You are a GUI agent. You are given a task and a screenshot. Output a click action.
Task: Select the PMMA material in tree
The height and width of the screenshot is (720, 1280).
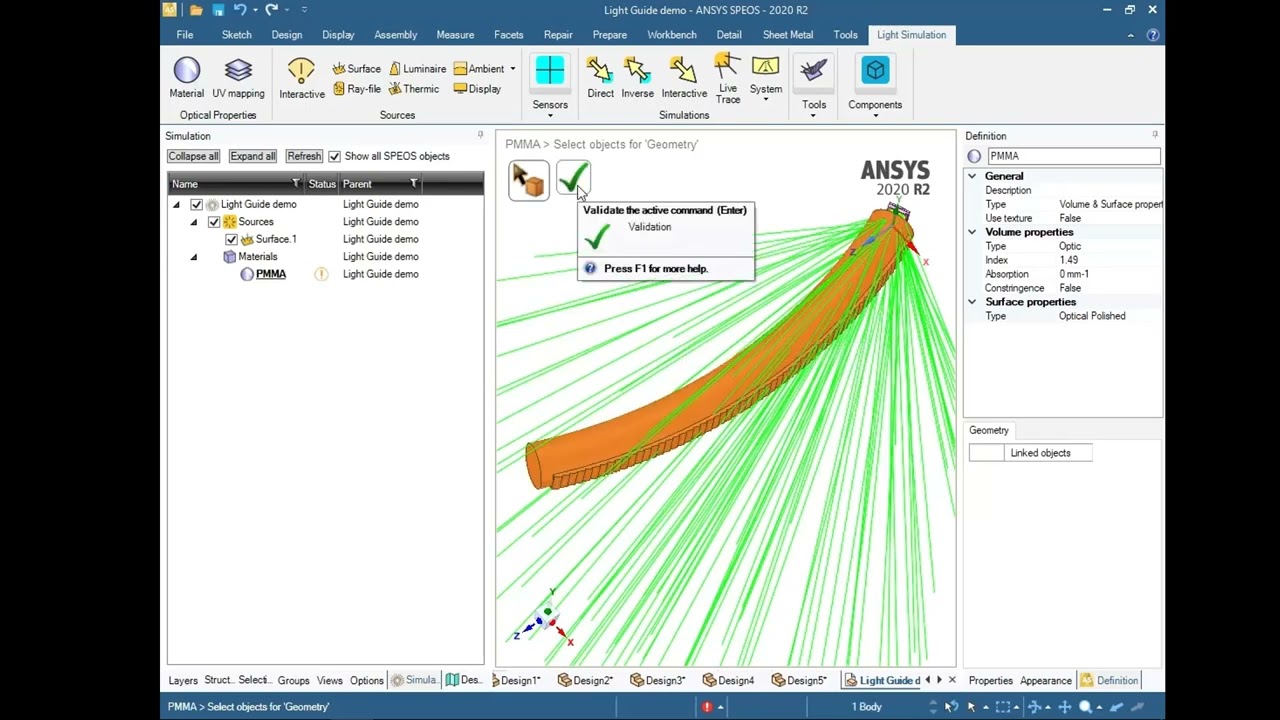(270, 274)
